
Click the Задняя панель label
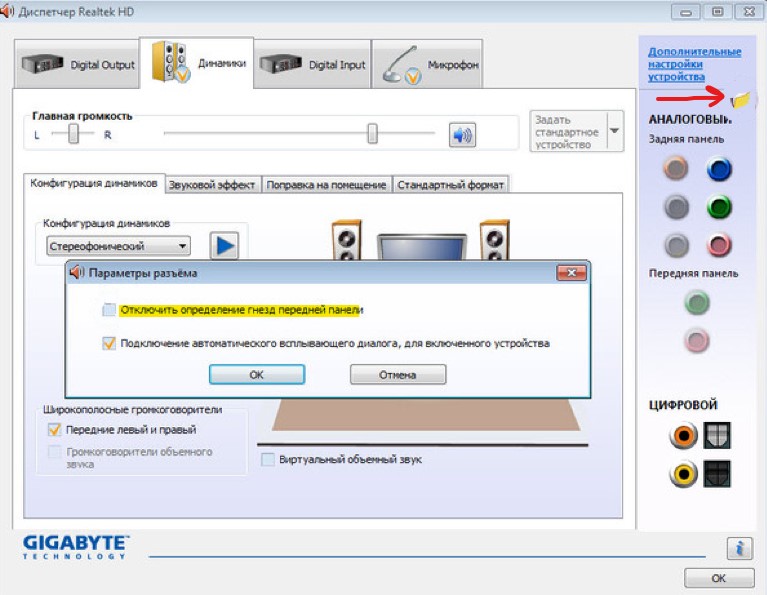[x=686, y=139]
